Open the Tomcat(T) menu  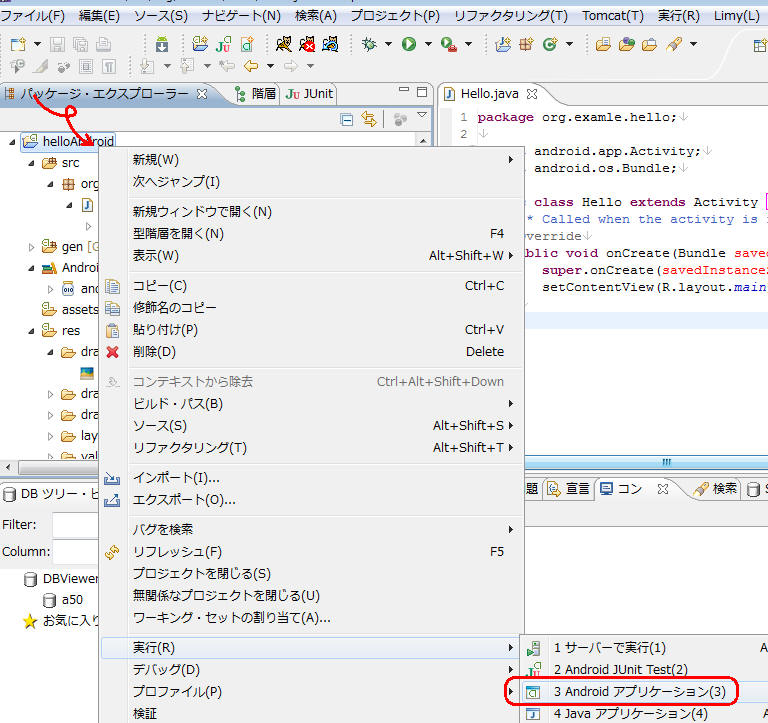point(612,16)
